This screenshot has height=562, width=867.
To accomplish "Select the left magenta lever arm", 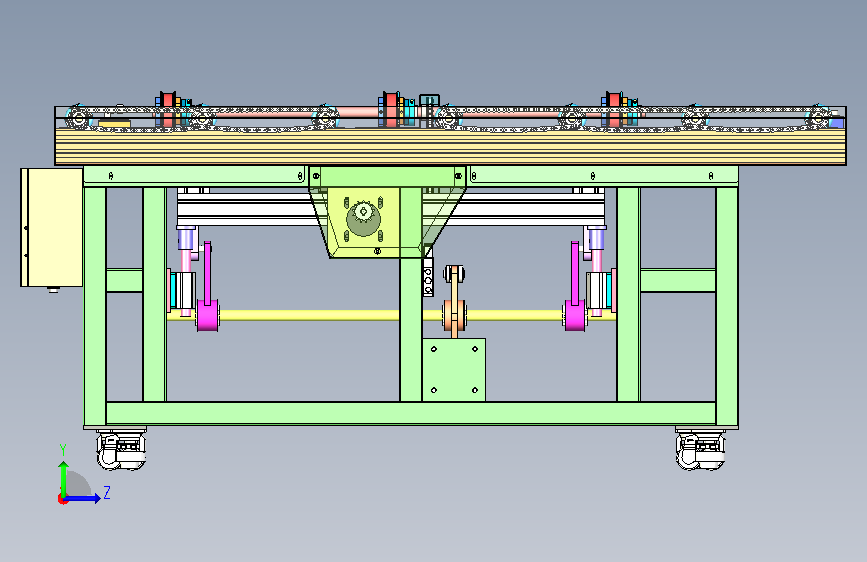I will point(208,288).
